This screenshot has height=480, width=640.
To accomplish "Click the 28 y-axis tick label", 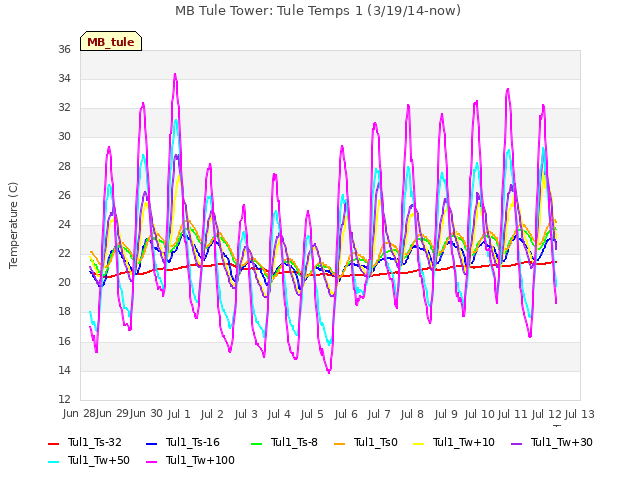I will (x=64, y=167).
